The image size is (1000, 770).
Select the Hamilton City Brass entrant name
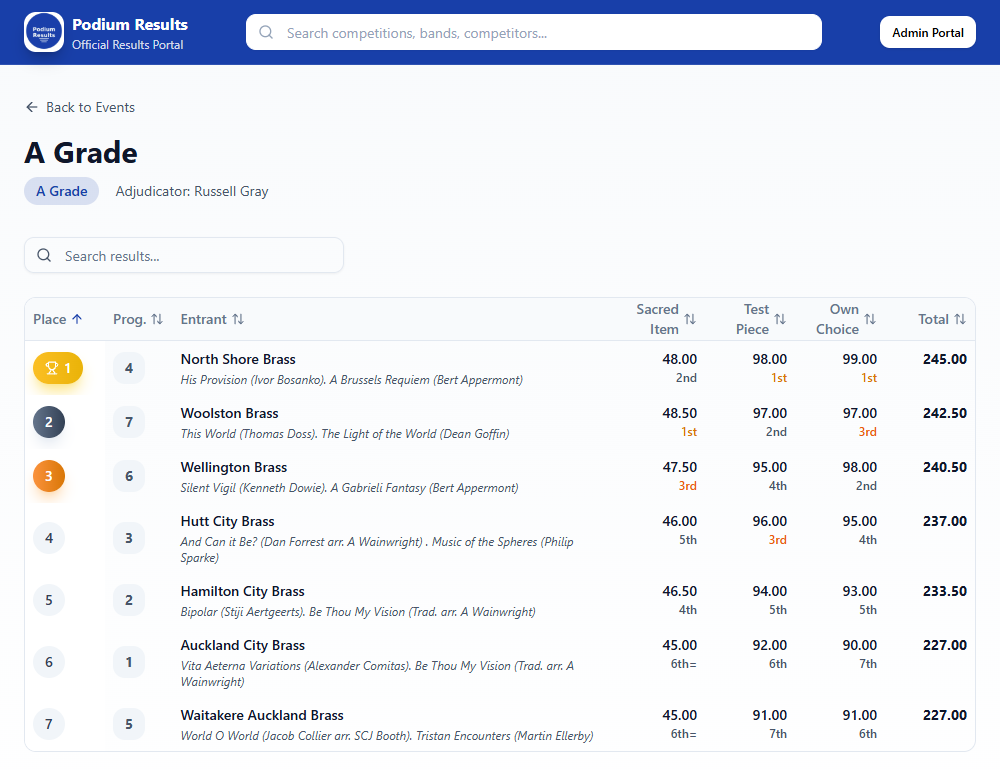pyautogui.click(x=242, y=591)
